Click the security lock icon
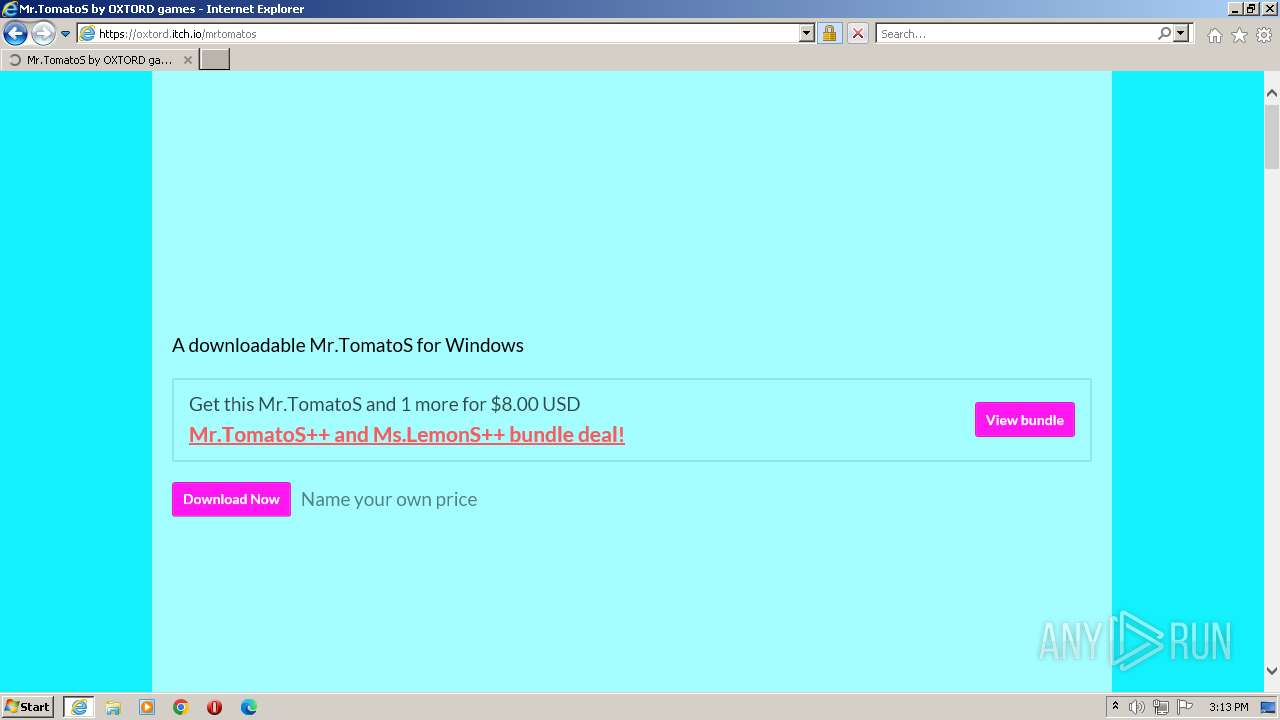 pyautogui.click(x=829, y=34)
